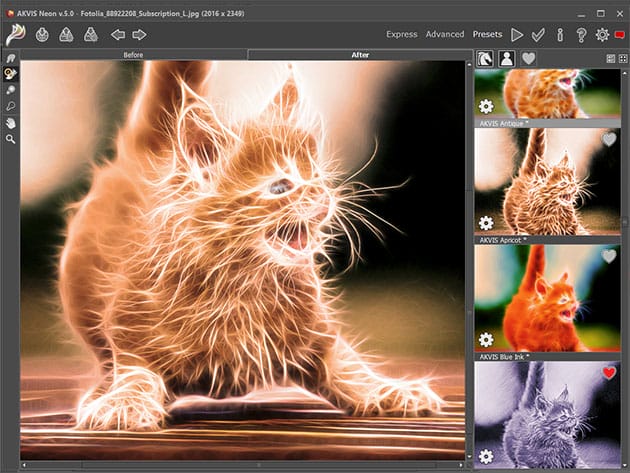Open program info via the 'i' icon
The image size is (630, 473).
pyautogui.click(x=560, y=34)
